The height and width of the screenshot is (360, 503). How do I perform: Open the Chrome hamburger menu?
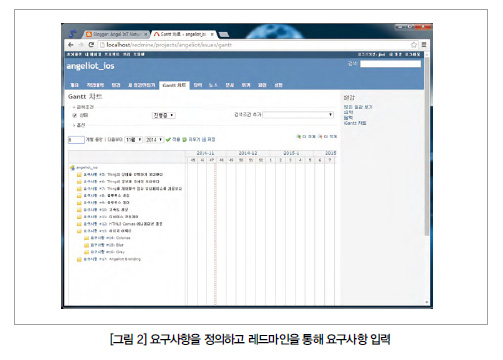click(424, 45)
